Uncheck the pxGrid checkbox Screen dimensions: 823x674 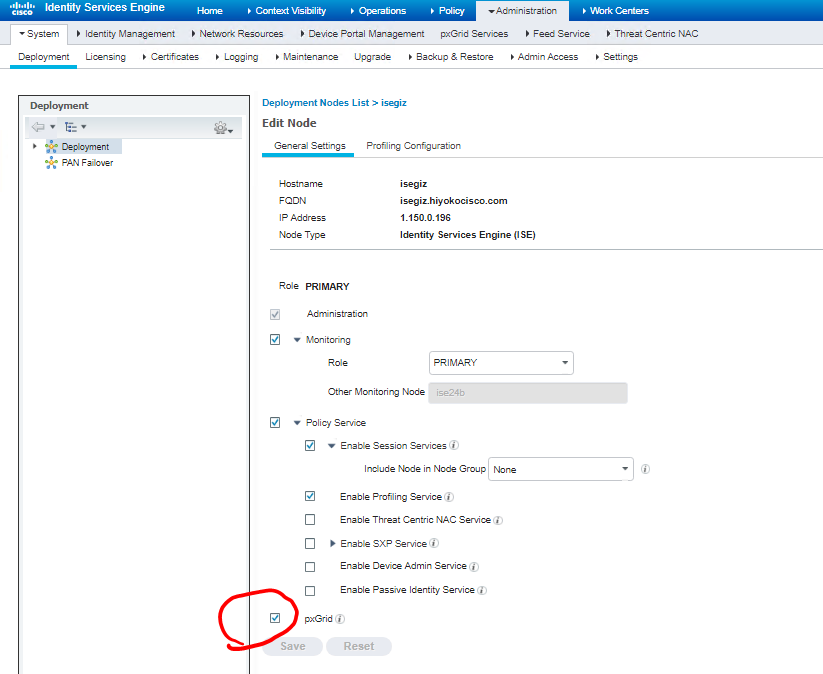(x=275, y=618)
